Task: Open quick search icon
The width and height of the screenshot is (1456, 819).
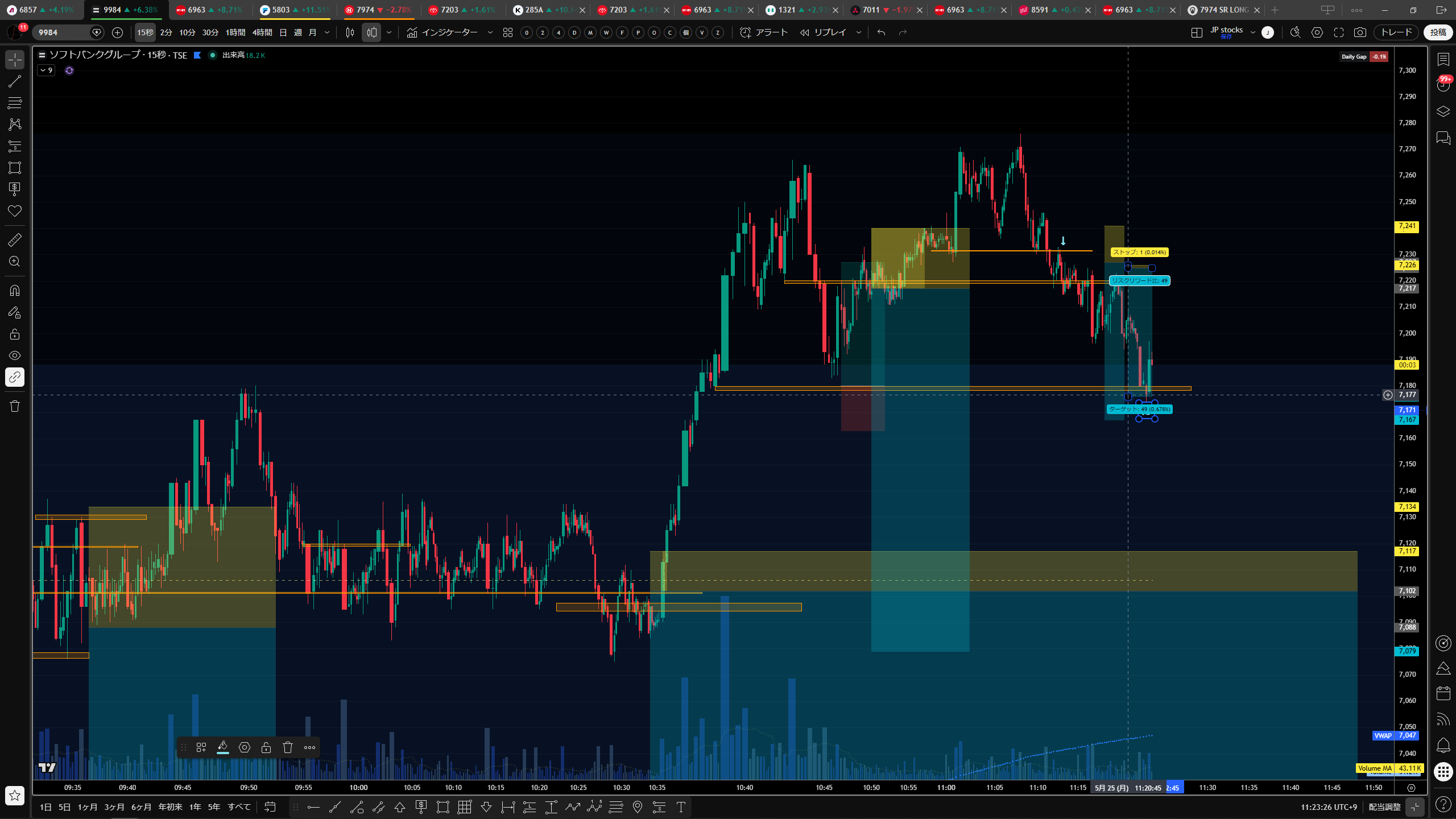Action: (x=1296, y=32)
